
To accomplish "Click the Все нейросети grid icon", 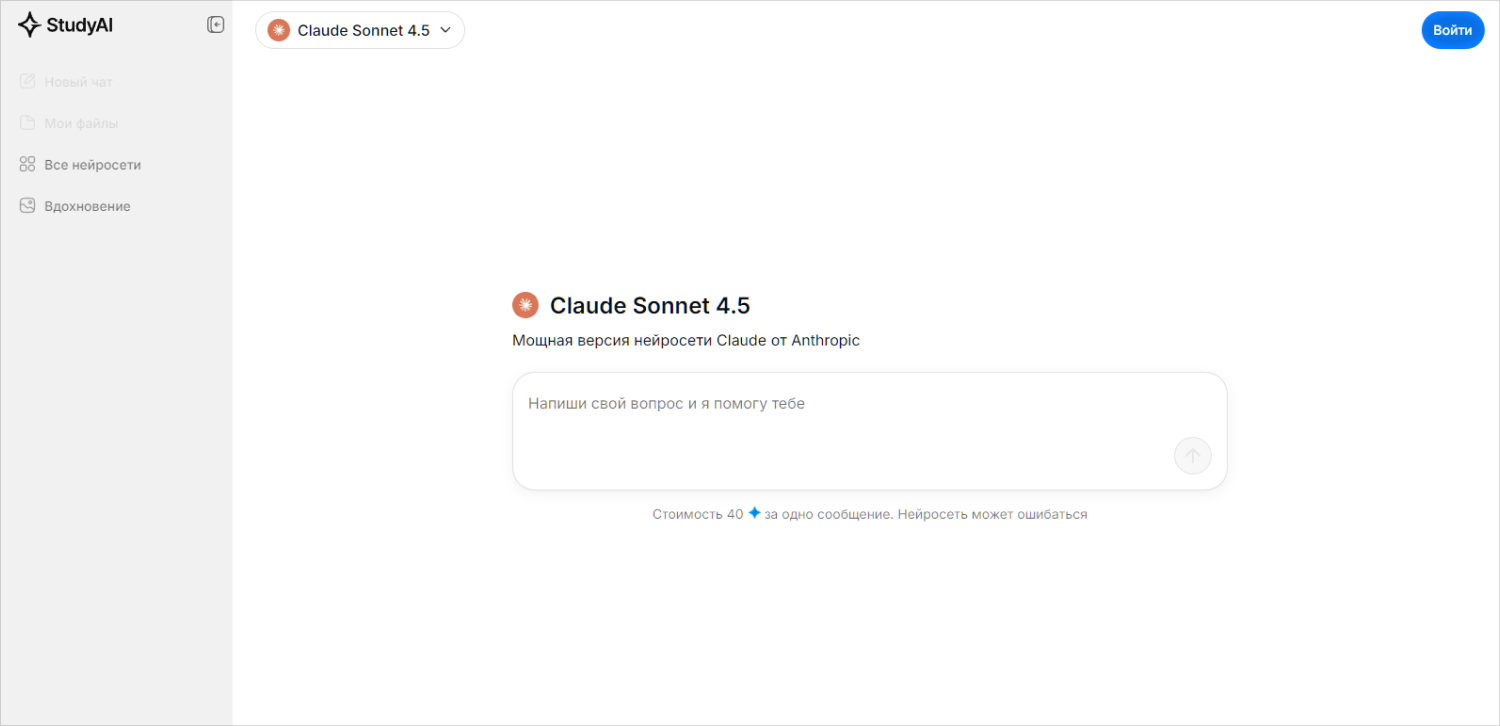I will tap(28, 165).
